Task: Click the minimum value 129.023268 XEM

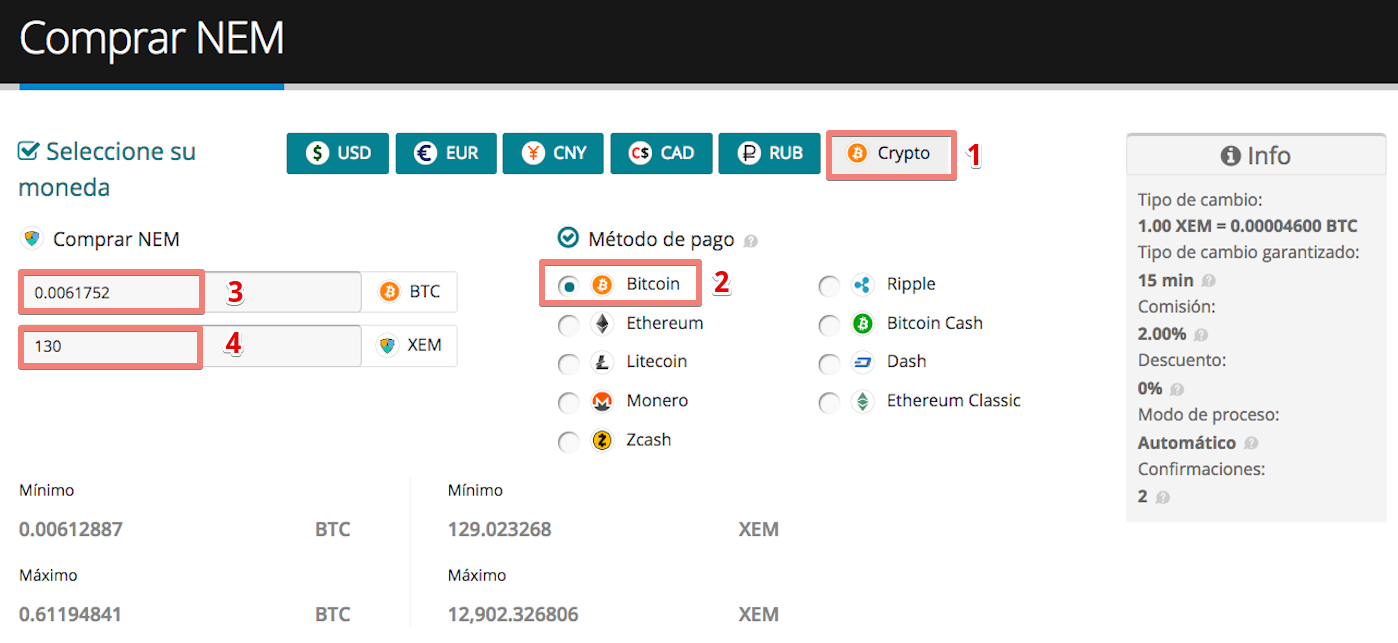Action: (x=500, y=529)
